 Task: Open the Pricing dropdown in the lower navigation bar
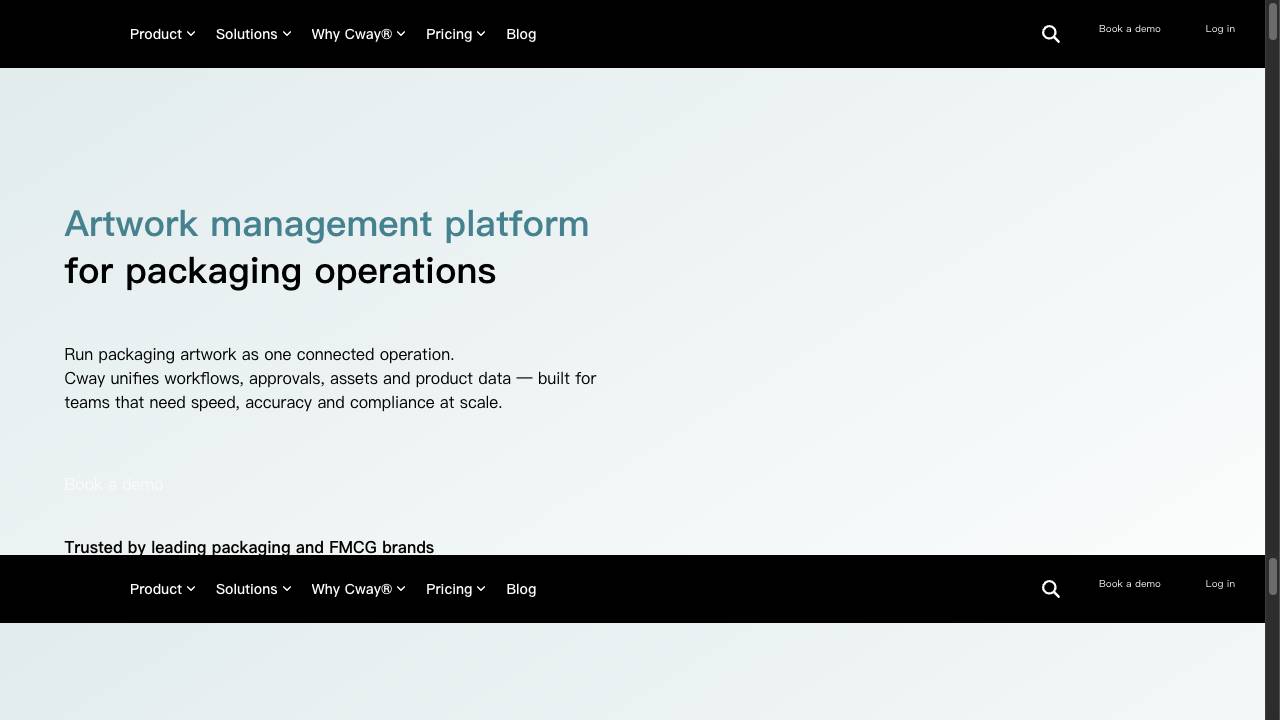(x=455, y=589)
